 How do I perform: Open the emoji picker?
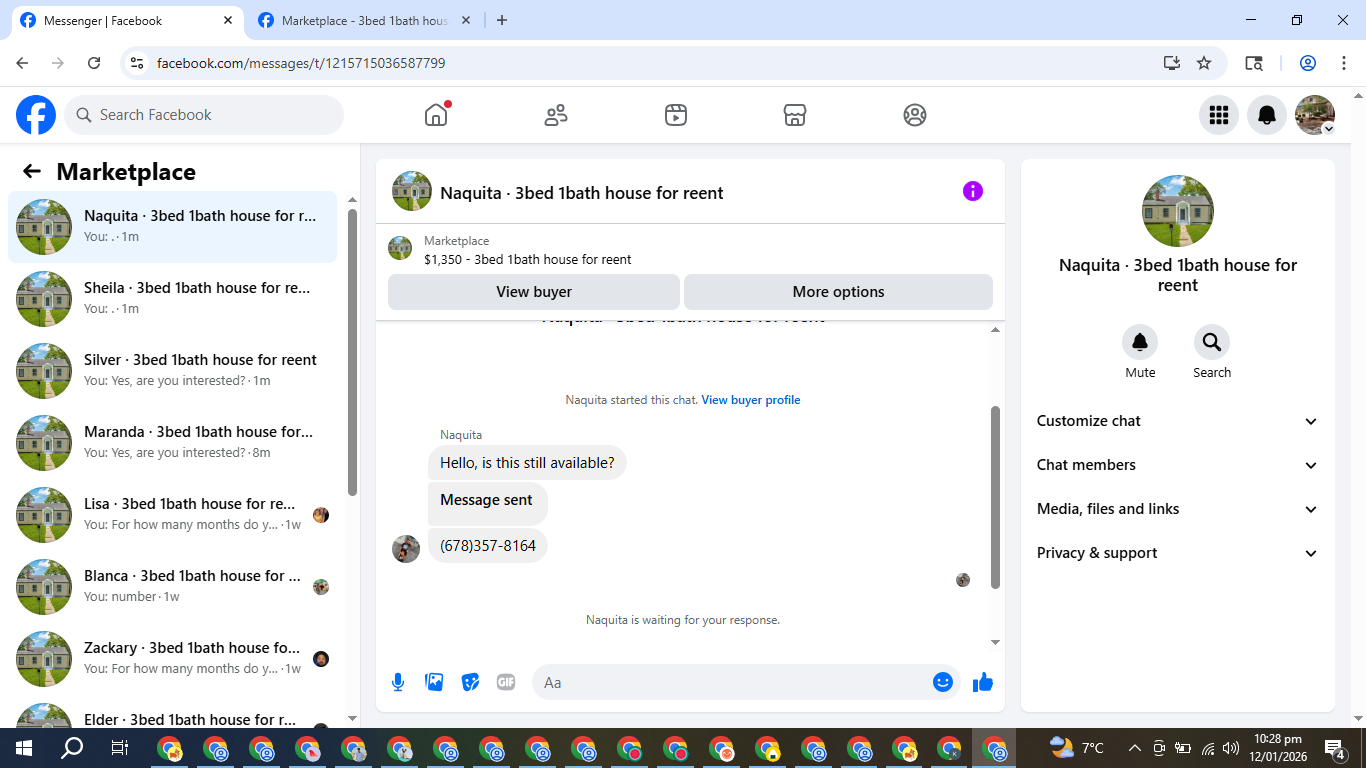point(942,682)
